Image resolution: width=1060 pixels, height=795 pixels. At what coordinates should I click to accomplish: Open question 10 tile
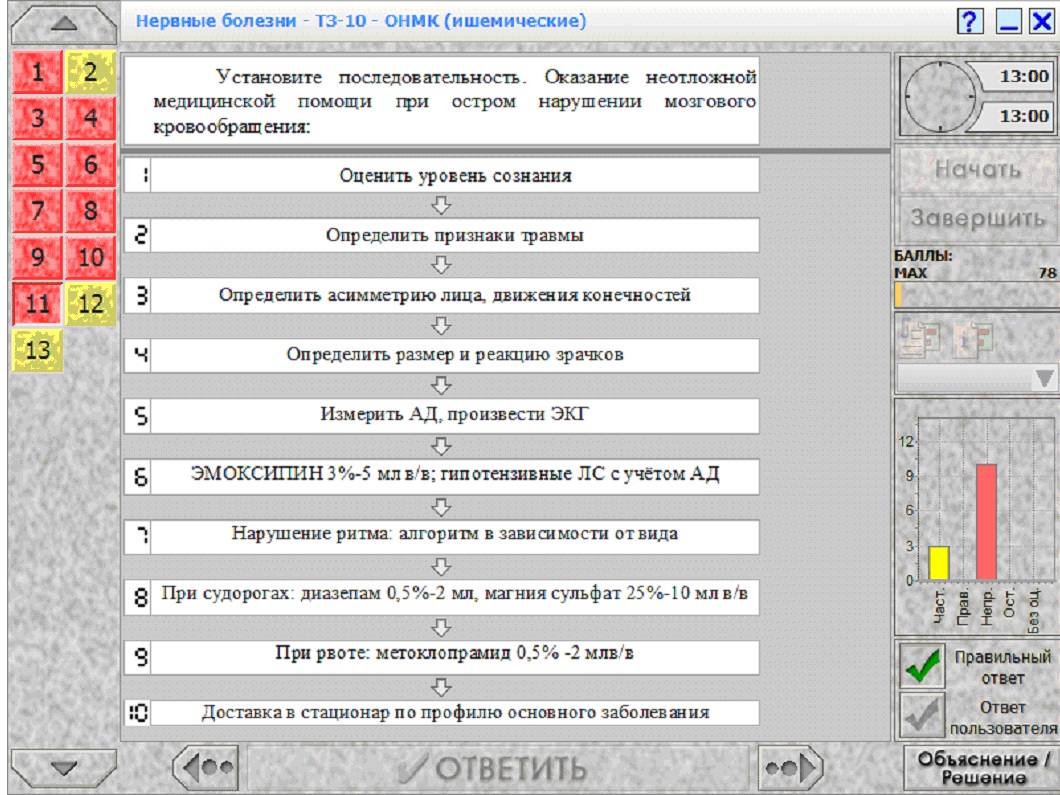(91, 258)
